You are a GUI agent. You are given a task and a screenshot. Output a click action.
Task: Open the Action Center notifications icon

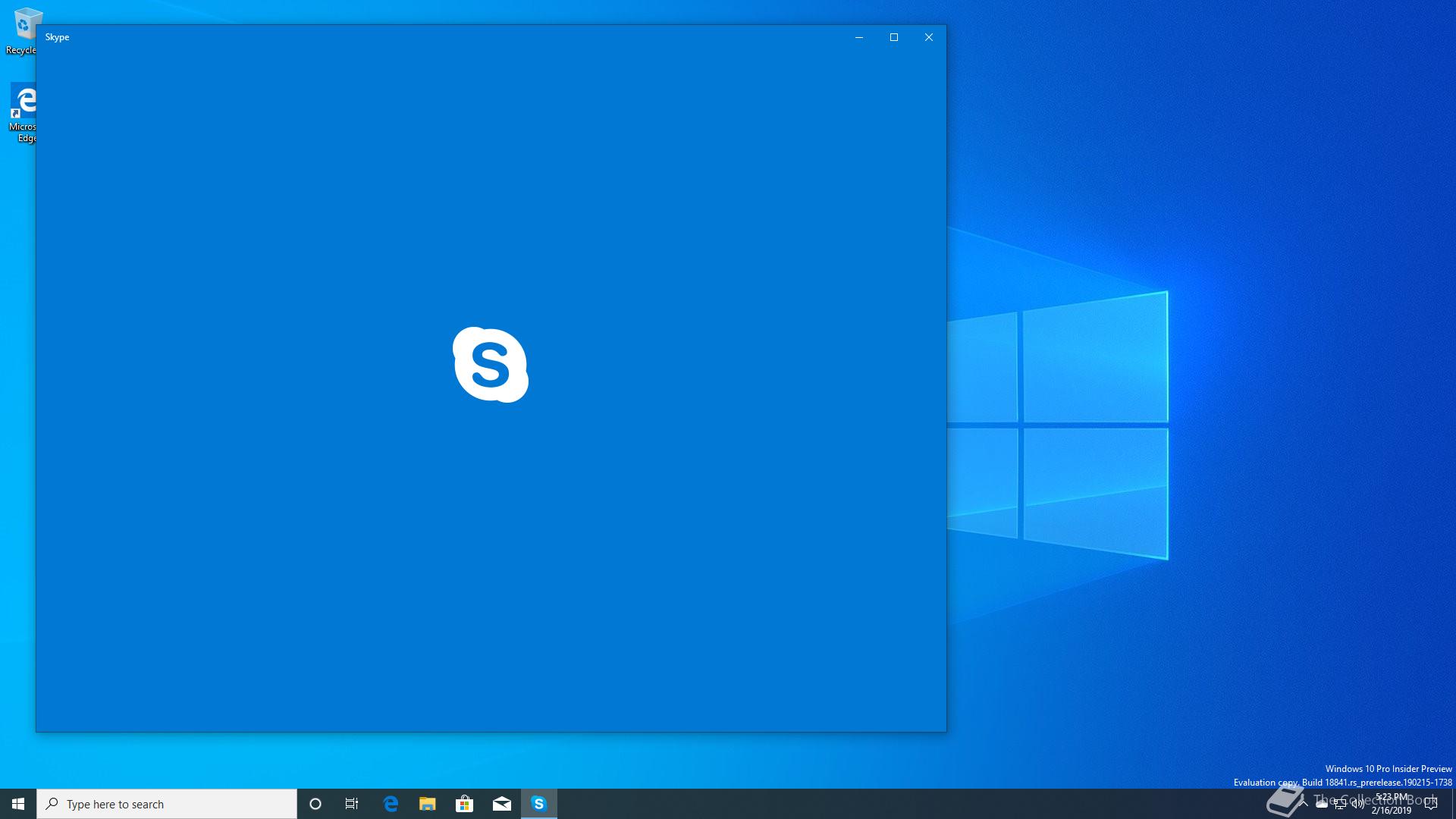[x=1431, y=804]
